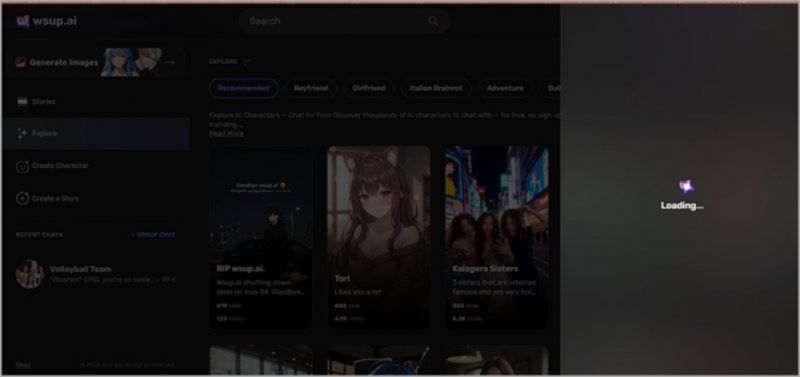Select the Boyfriend category chip
The height and width of the screenshot is (377, 800).
[311, 88]
